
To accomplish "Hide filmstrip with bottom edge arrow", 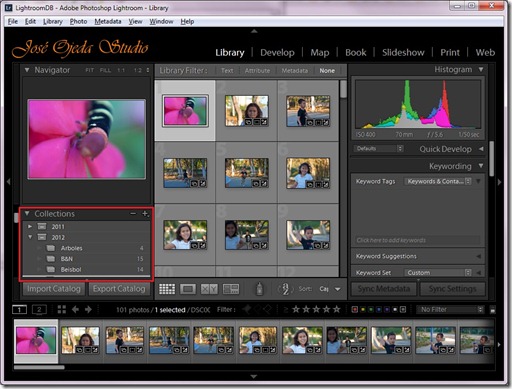I will point(254,377).
